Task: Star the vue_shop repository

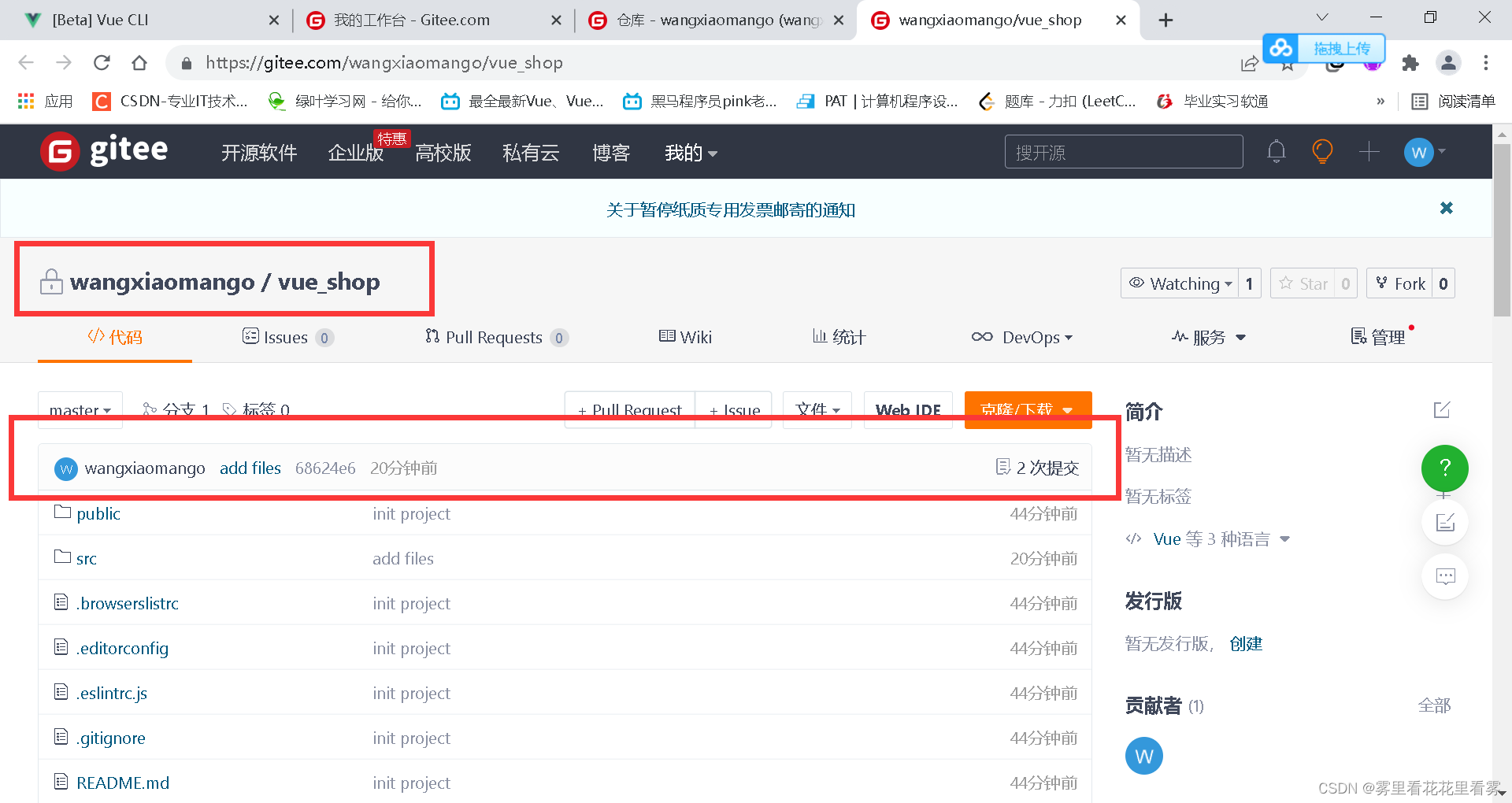Action: [1303, 283]
